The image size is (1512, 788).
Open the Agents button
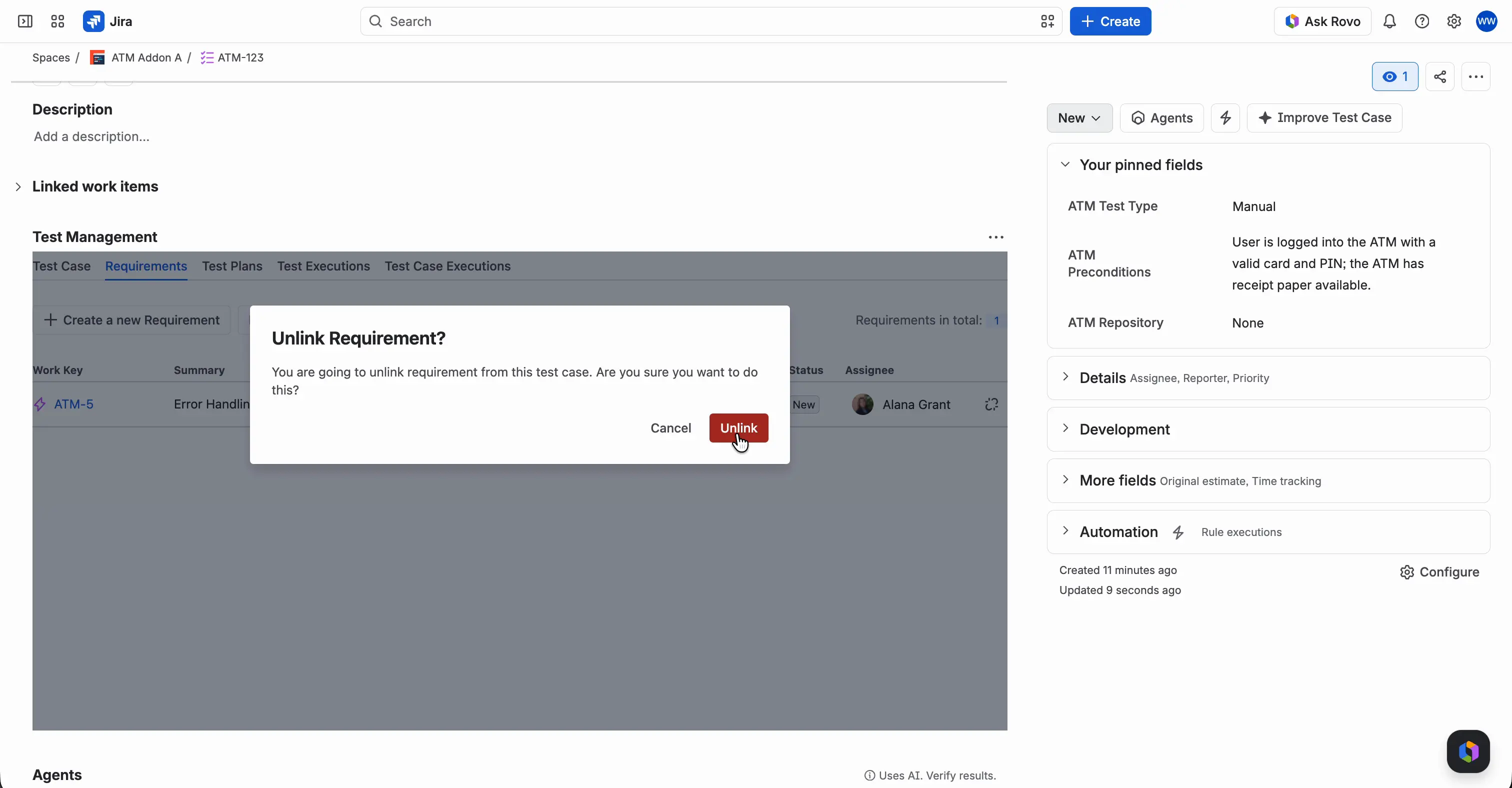(1161, 118)
